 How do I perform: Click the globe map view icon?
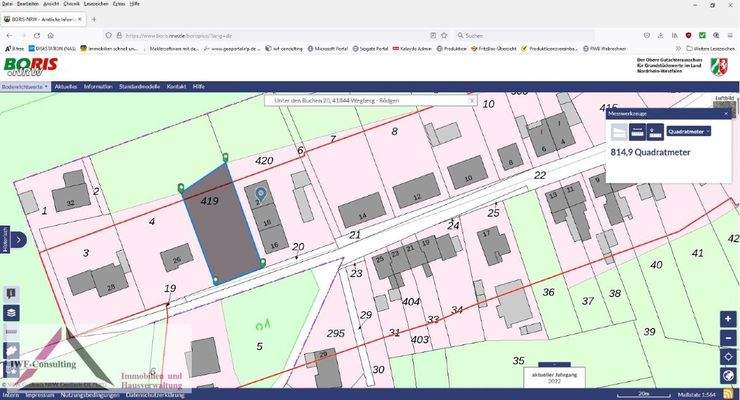tap(728, 376)
